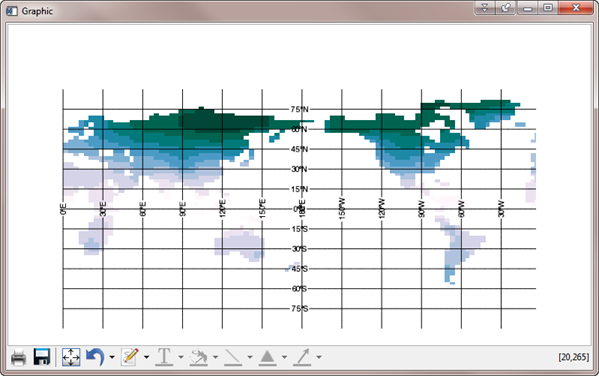Select the 60°W longitude label

click(461, 209)
